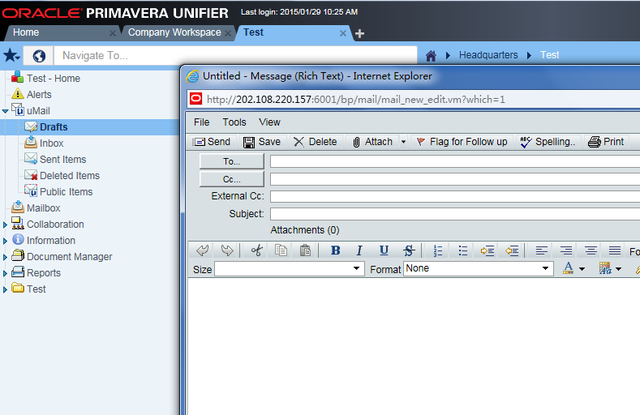This screenshot has height=415, width=640.
Task: Click the Undo icon in editor toolbar
Action: (202, 250)
